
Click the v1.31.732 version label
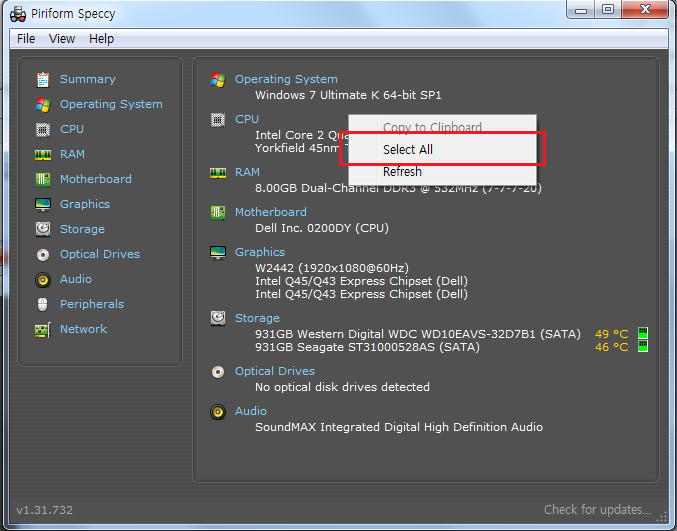coord(44,510)
